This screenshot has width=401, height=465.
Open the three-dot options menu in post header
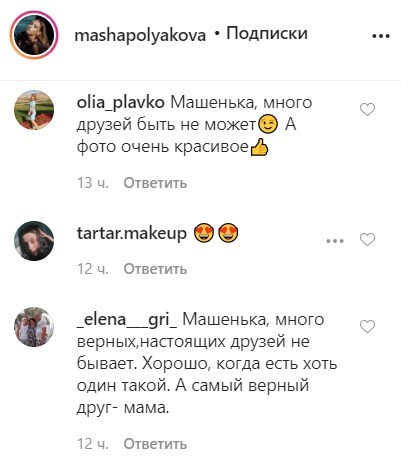381,36
